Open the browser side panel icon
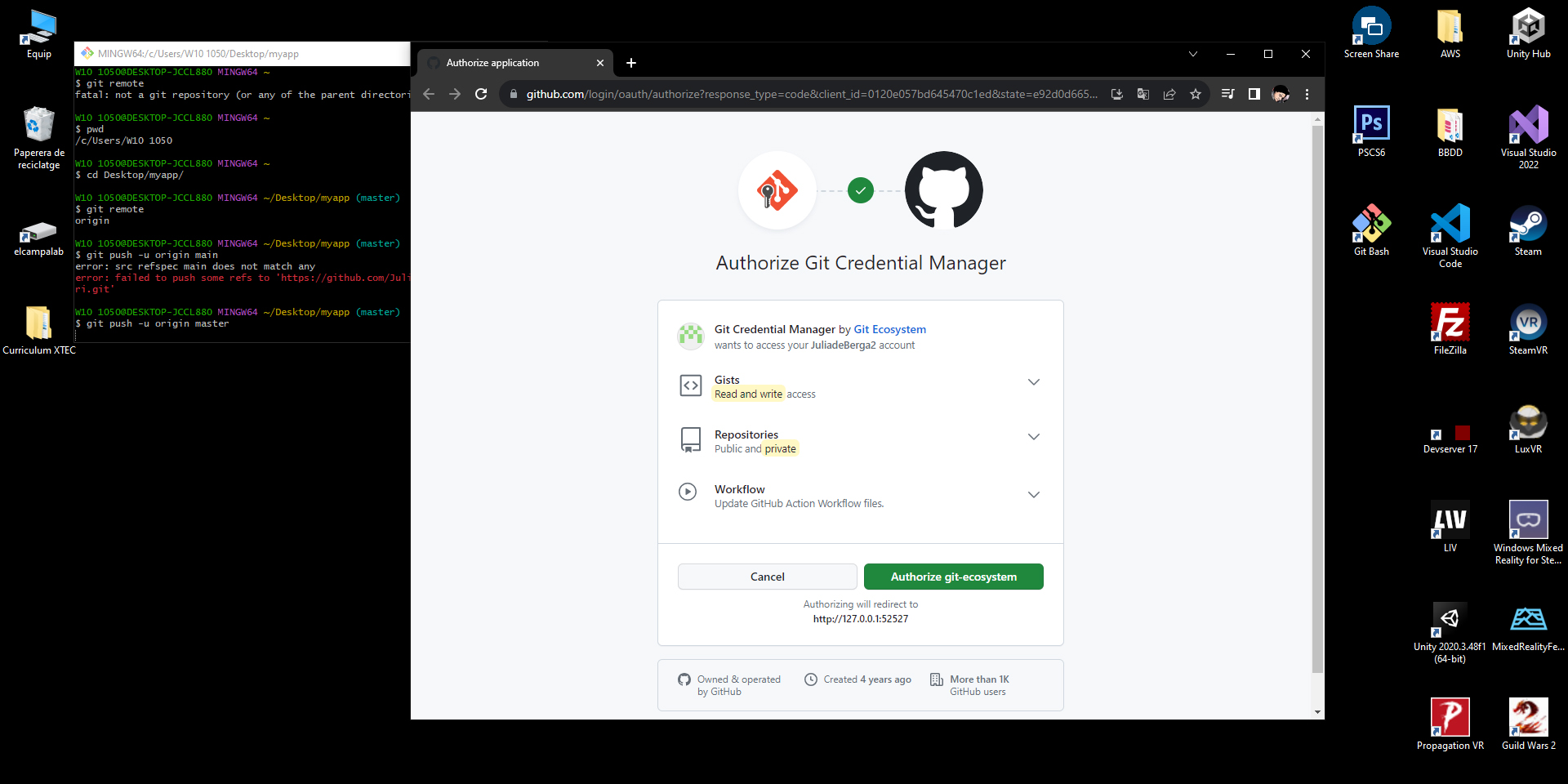This screenshot has height=784, width=1568. [x=1254, y=94]
